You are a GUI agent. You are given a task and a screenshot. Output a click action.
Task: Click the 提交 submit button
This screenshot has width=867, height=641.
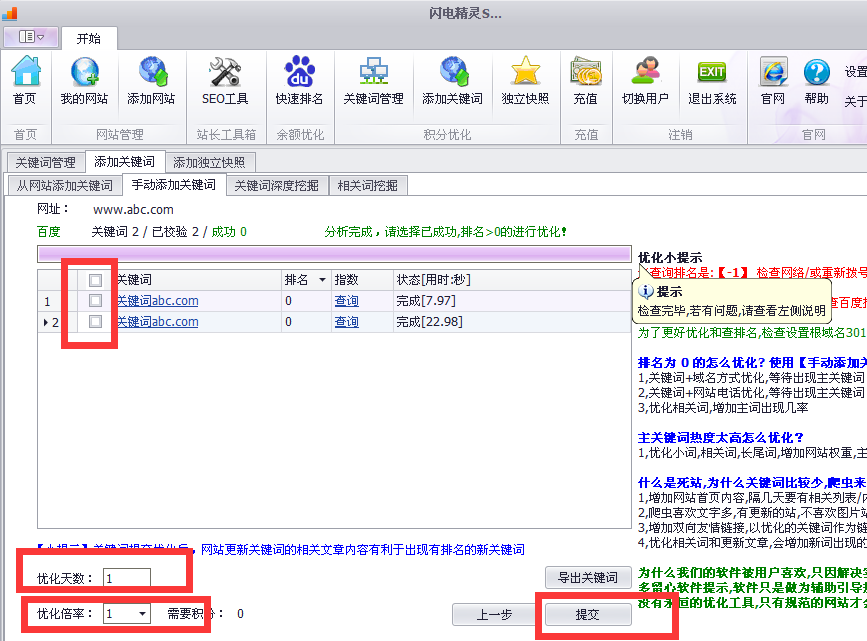[x=587, y=614]
